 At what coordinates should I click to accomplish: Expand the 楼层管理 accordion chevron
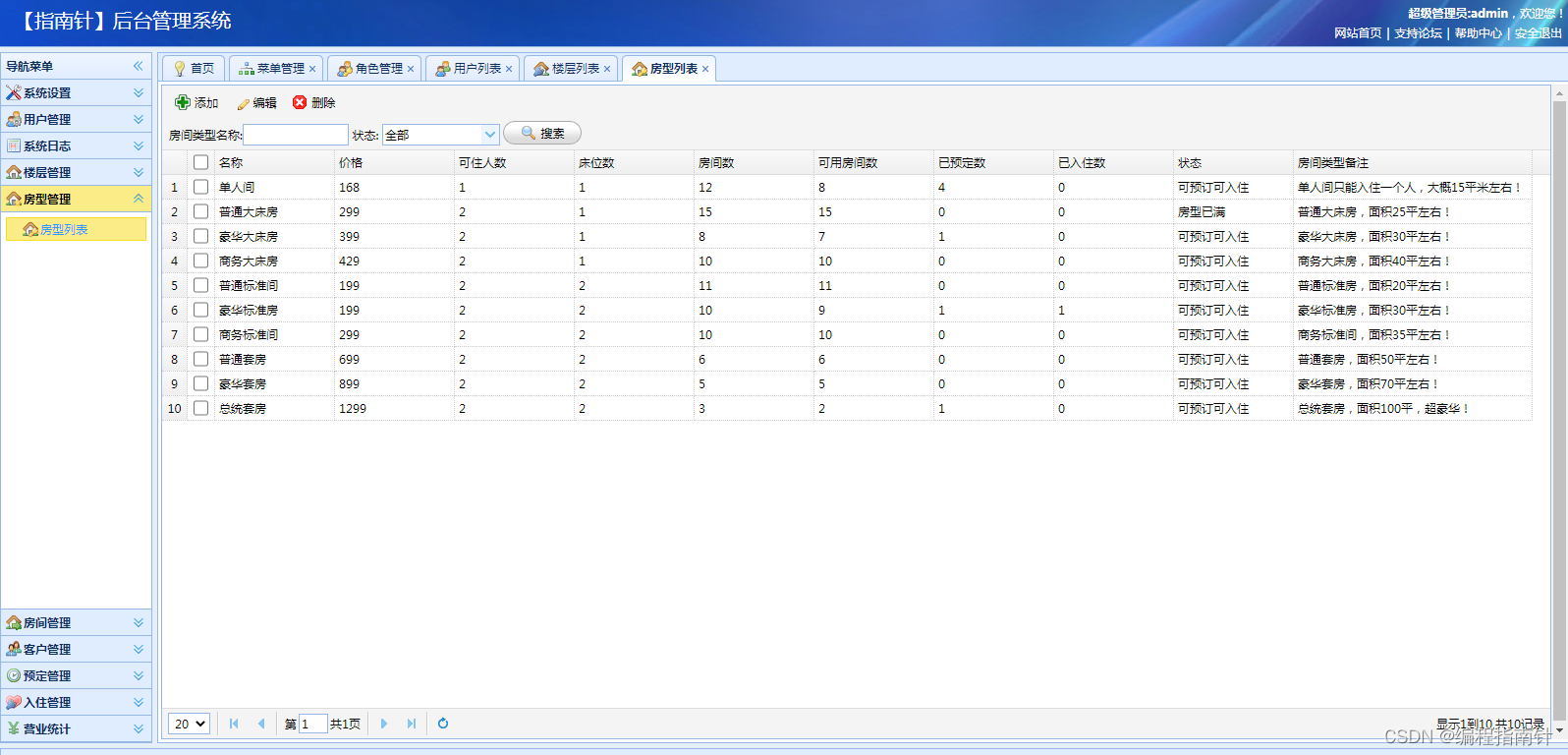[x=139, y=172]
